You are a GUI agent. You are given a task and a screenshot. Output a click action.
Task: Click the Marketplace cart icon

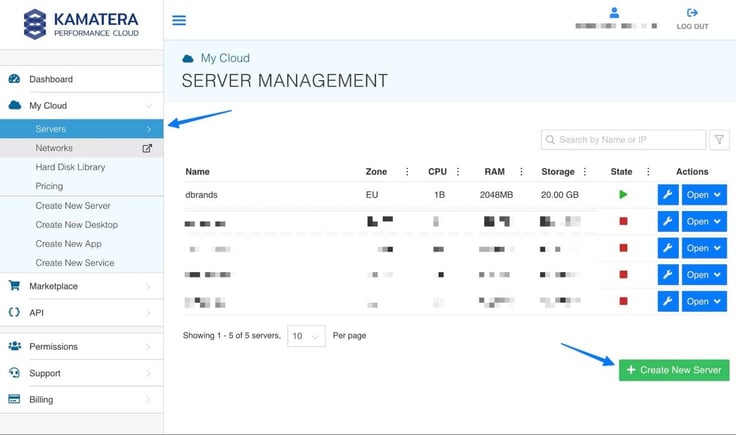point(15,285)
